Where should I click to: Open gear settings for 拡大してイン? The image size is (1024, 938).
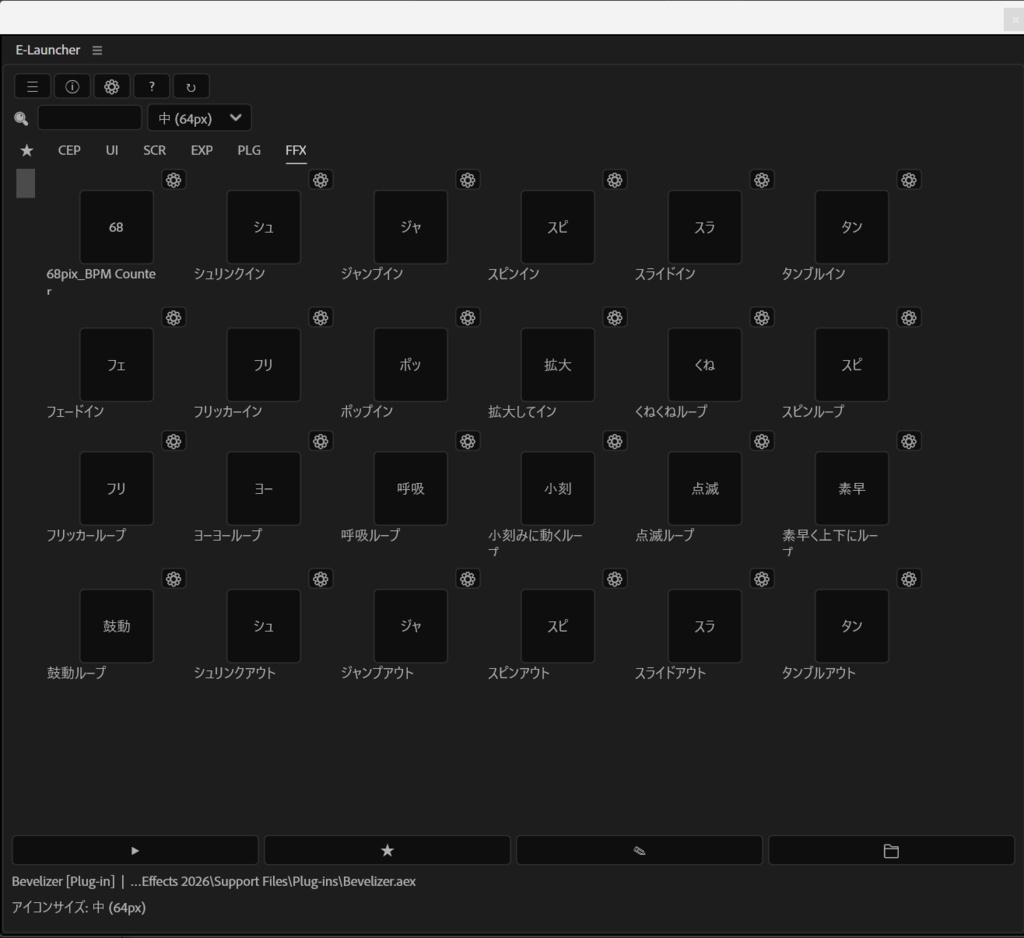pos(615,318)
